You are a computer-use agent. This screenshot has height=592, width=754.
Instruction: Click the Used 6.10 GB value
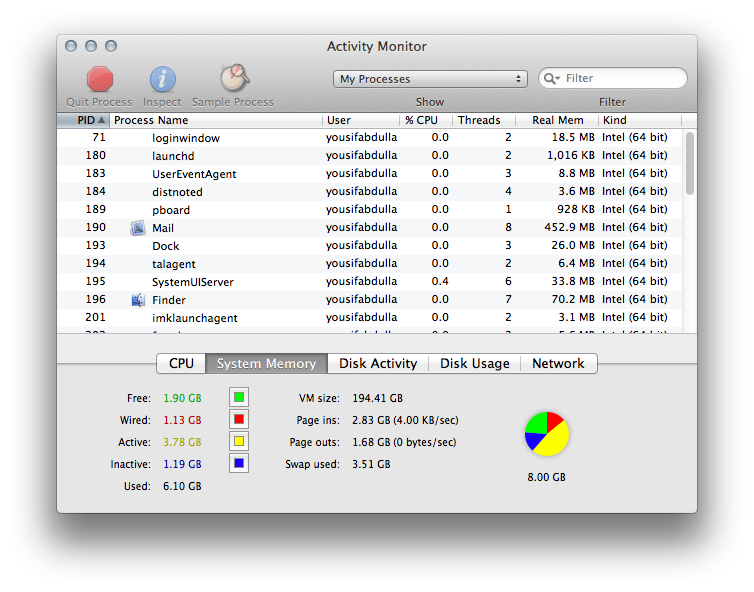182,486
